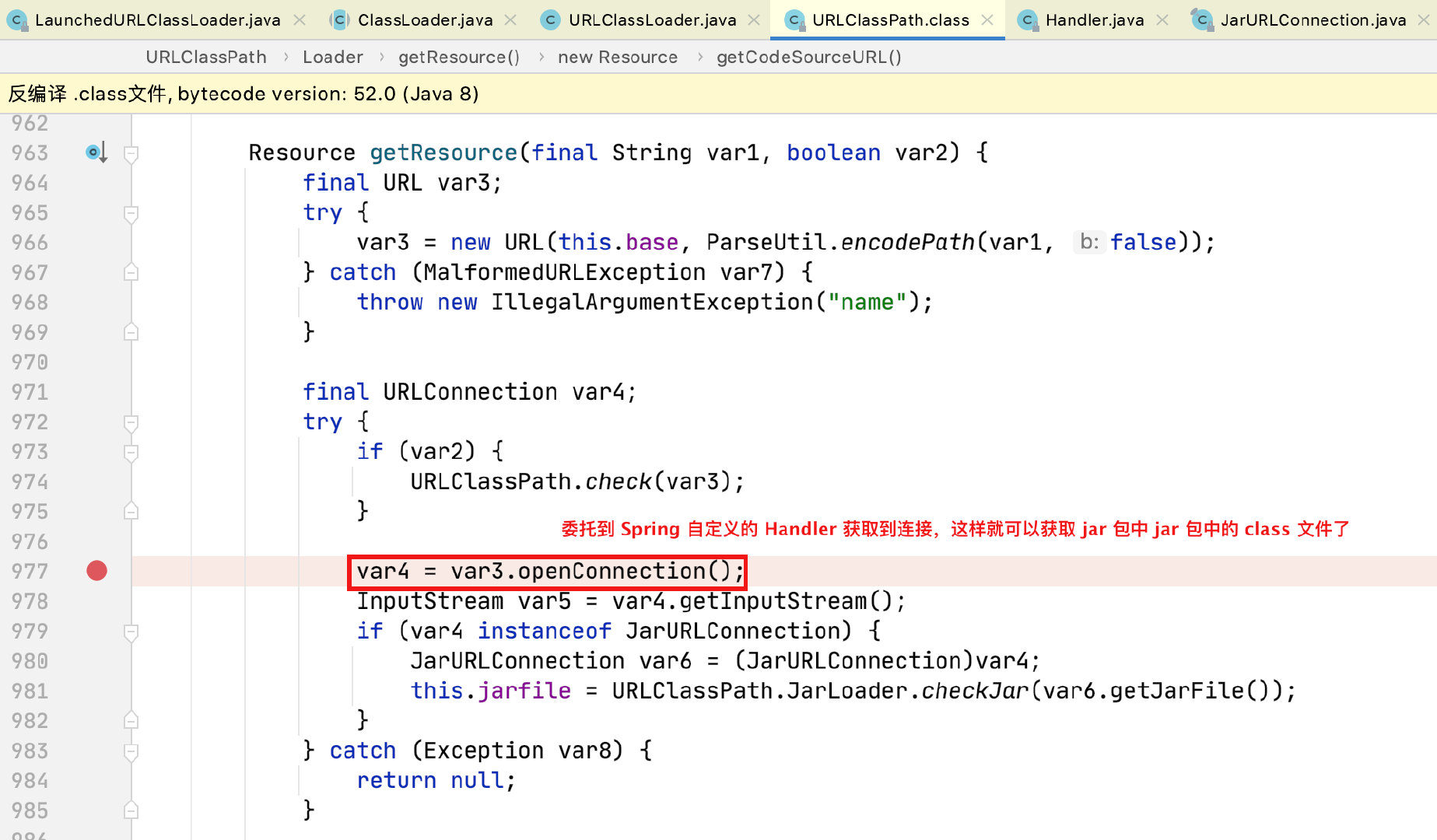
Task: Toggle the fold end marker at line 975
Action: (x=131, y=512)
